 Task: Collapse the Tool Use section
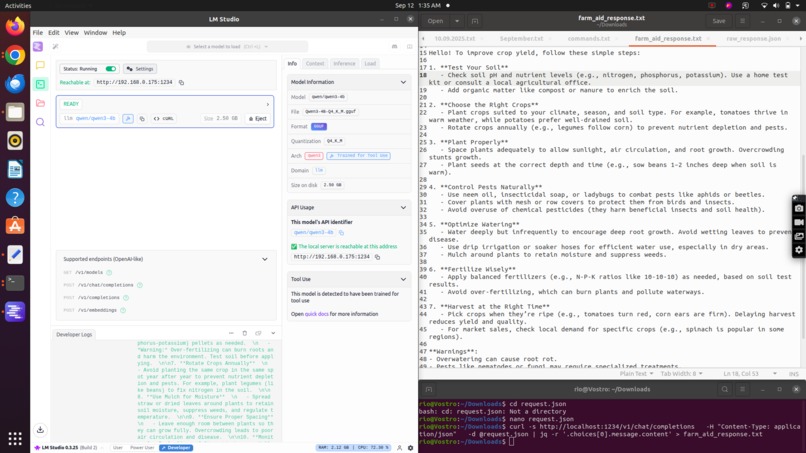point(403,279)
